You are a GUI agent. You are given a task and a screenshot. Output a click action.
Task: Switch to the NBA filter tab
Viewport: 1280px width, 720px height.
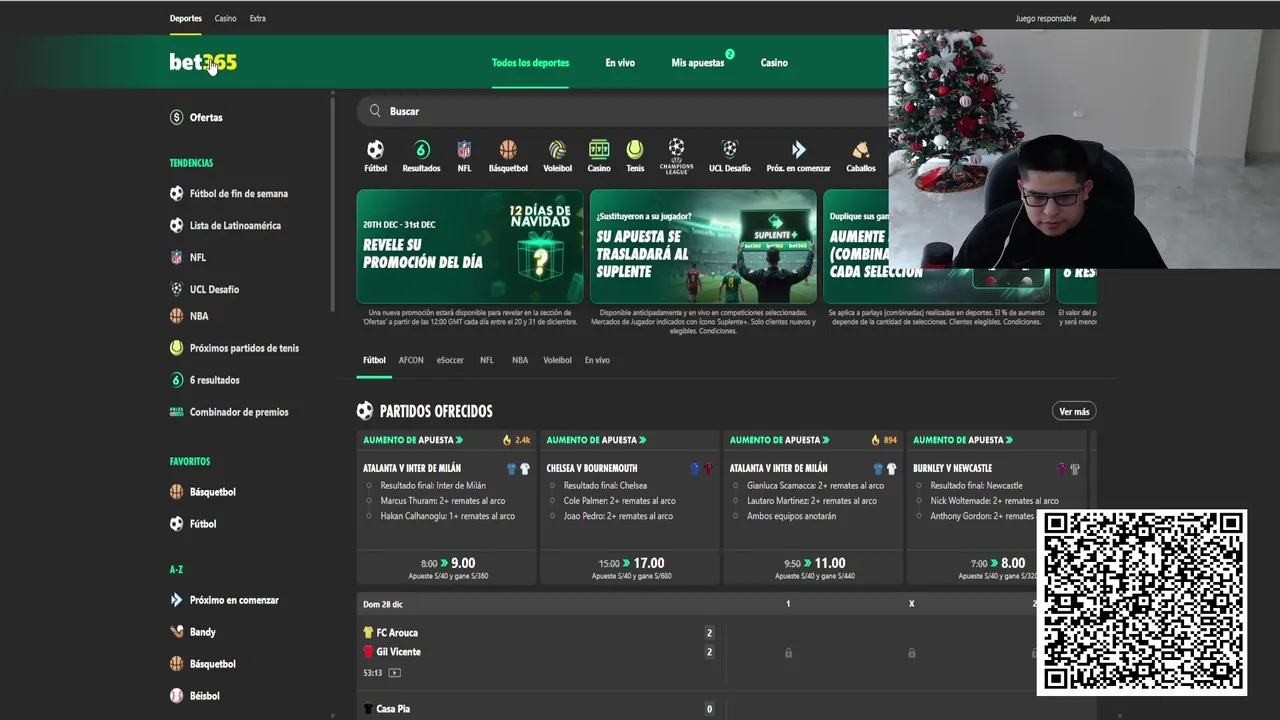point(520,360)
